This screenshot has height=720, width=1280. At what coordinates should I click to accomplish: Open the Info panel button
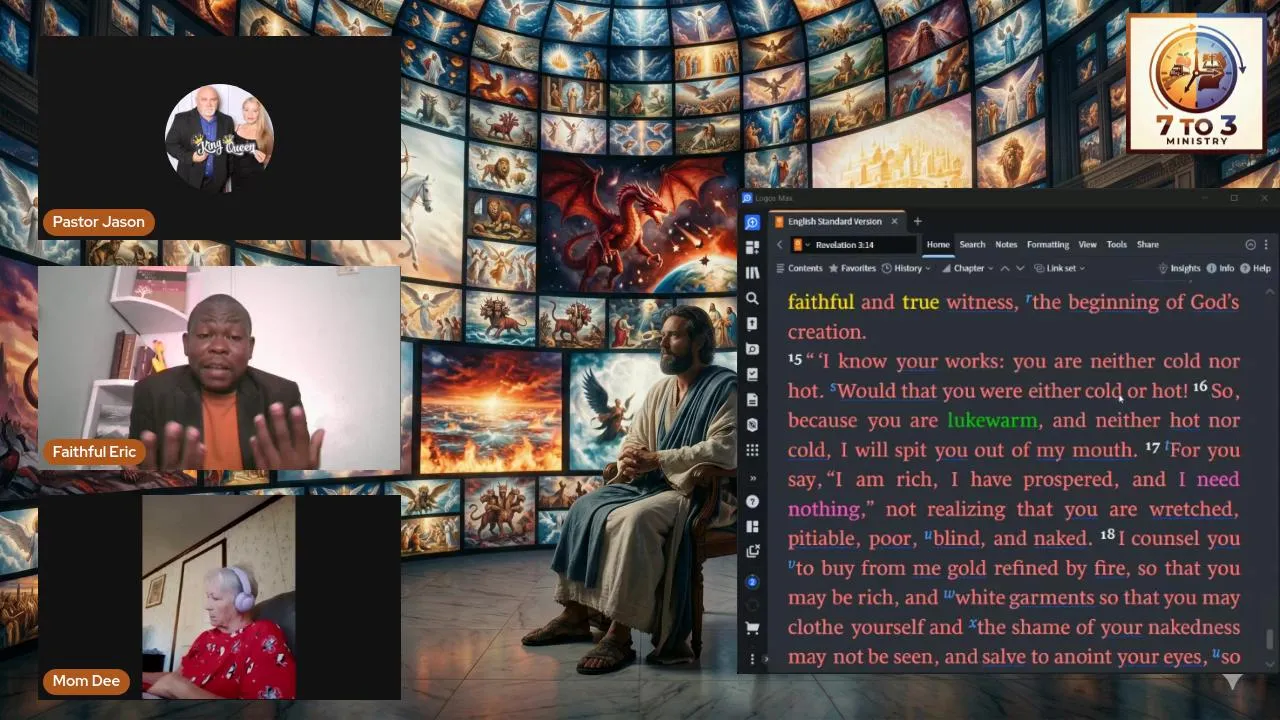click(x=1221, y=268)
